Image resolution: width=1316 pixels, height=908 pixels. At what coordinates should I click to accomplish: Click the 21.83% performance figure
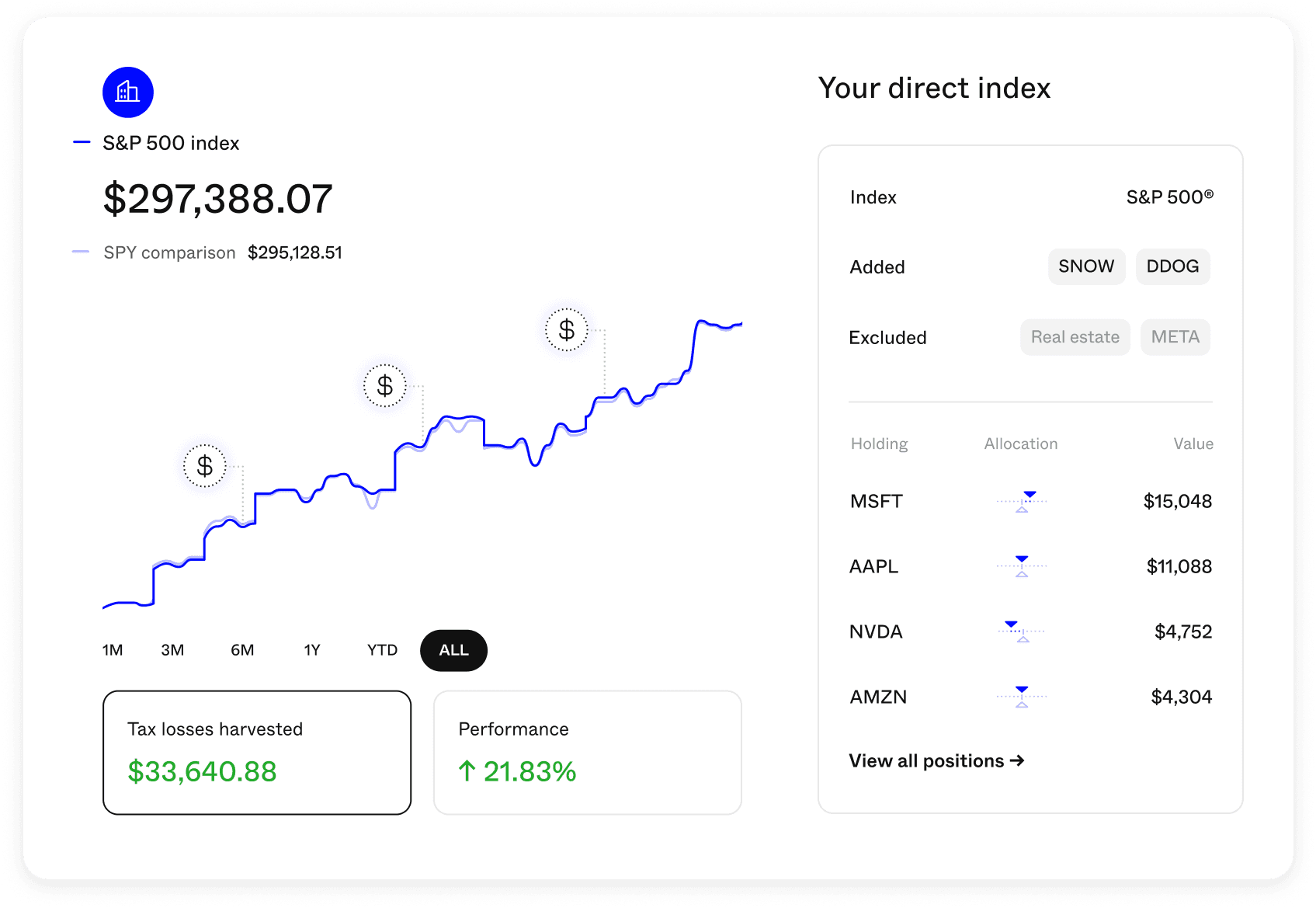[x=530, y=771]
